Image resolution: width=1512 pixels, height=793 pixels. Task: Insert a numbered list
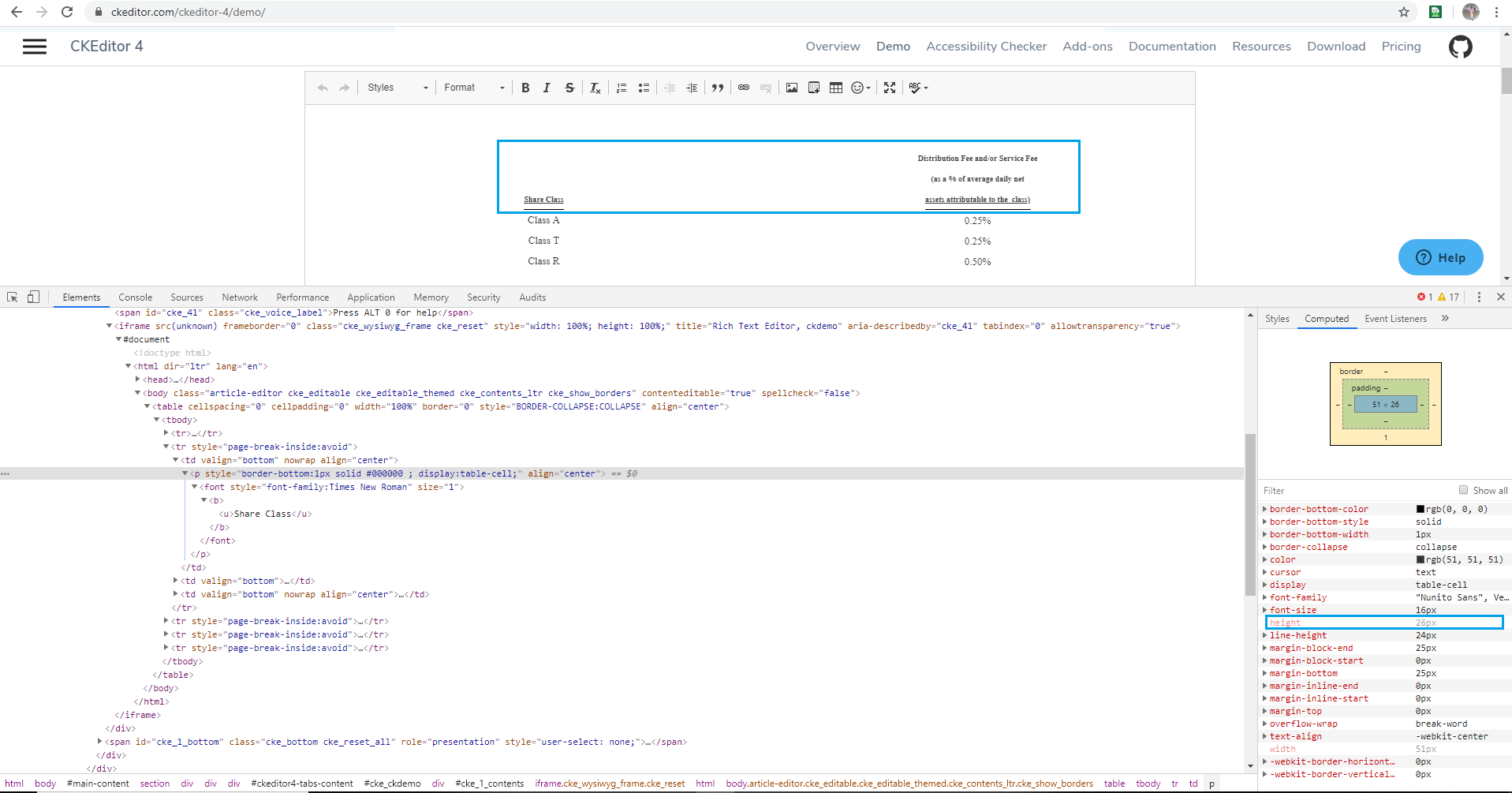coord(622,88)
